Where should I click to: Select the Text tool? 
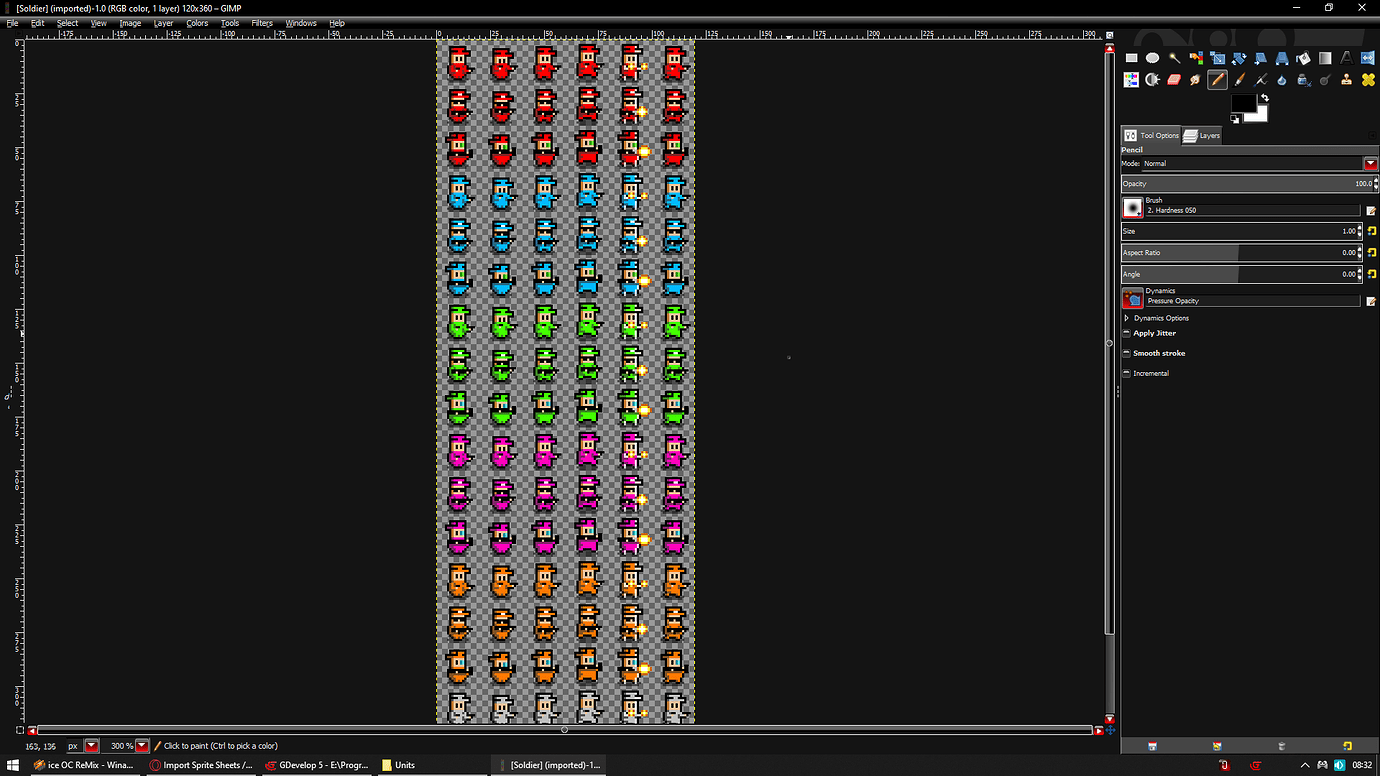(x=1345, y=57)
